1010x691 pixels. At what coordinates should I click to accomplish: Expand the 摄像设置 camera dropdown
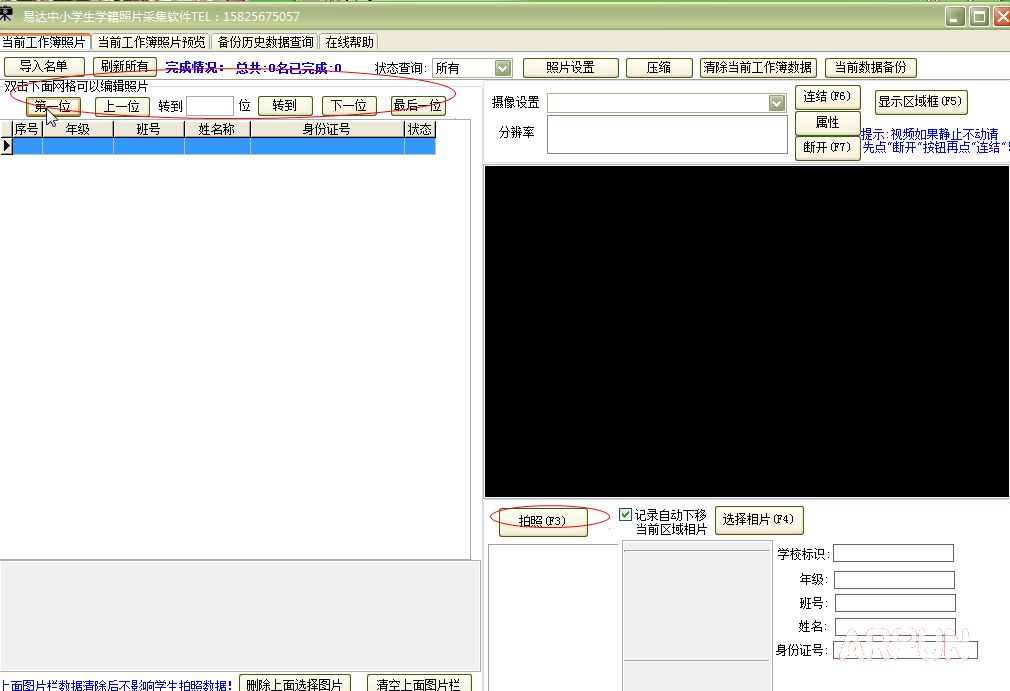(776, 103)
